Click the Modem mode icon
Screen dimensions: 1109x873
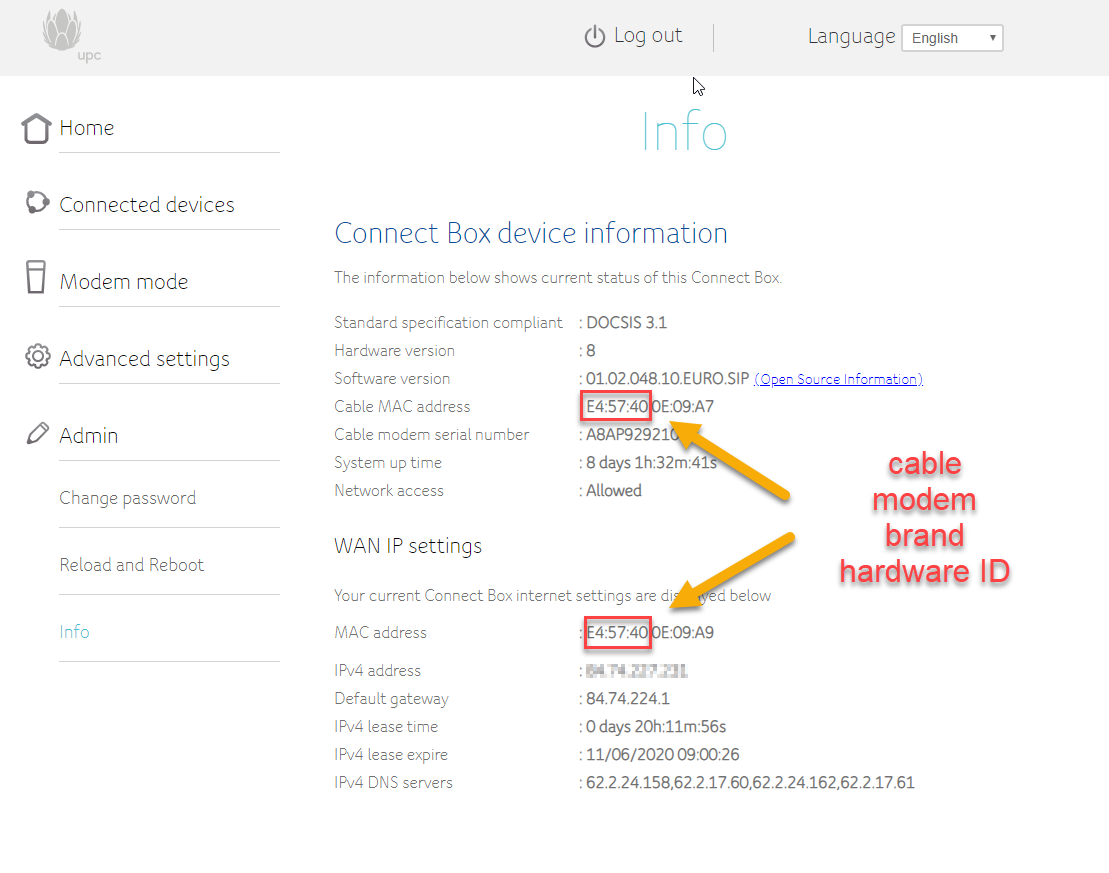click(x=36, y=277)
